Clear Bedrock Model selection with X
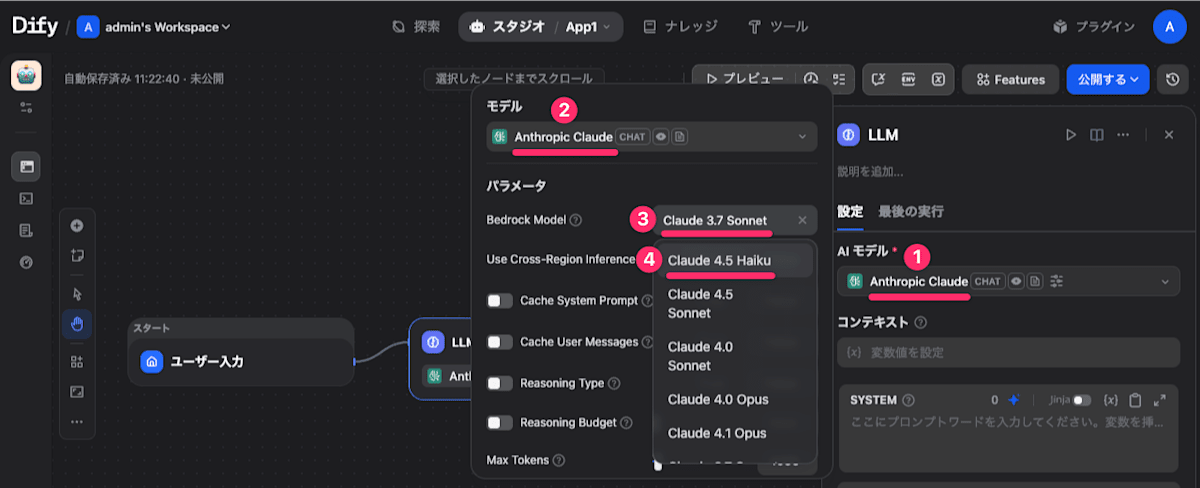1200x488 pixels. (x=802, y=220)
